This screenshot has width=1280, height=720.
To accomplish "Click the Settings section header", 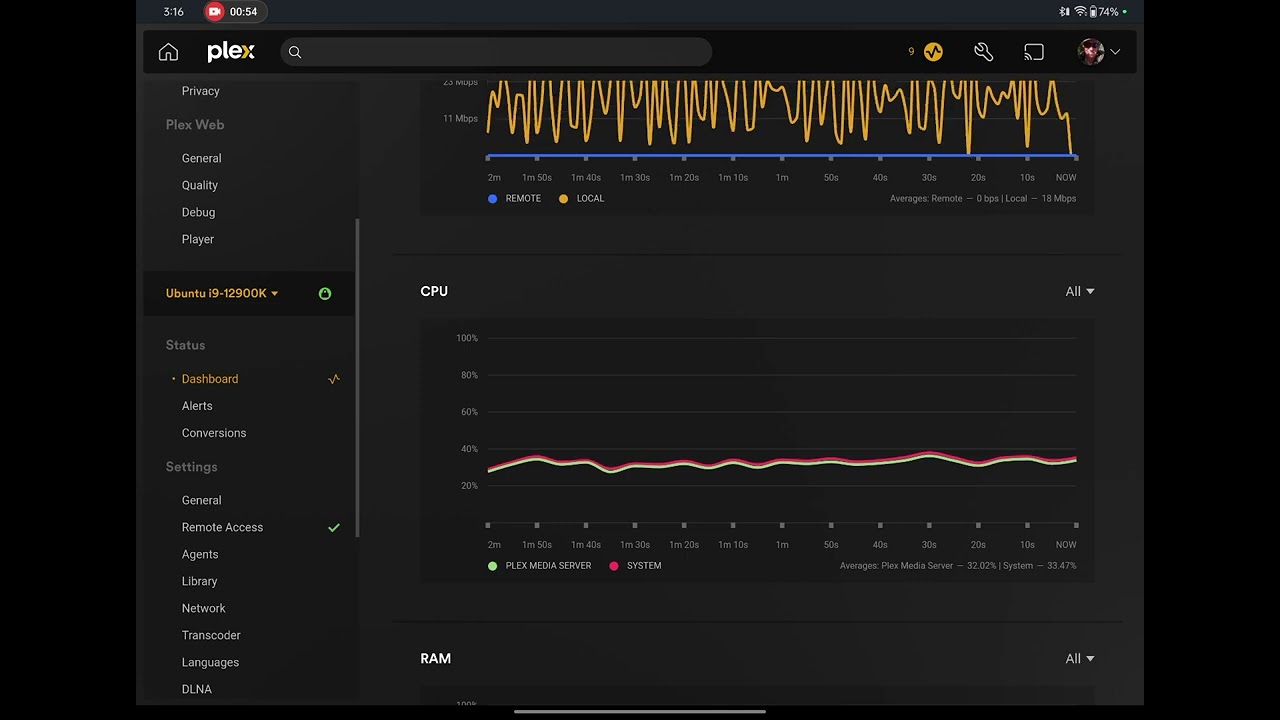I will tap(191, 467).
